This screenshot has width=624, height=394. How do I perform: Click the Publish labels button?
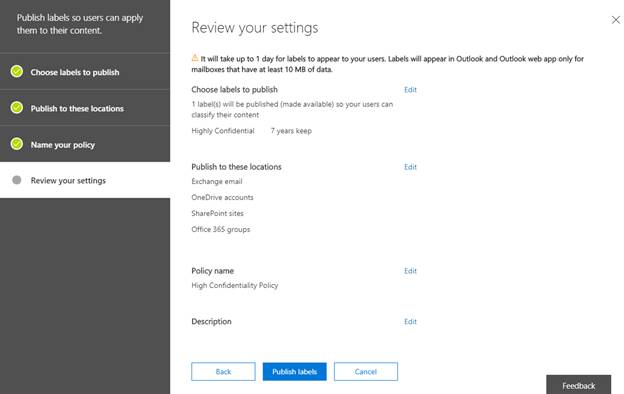(294, 371)
